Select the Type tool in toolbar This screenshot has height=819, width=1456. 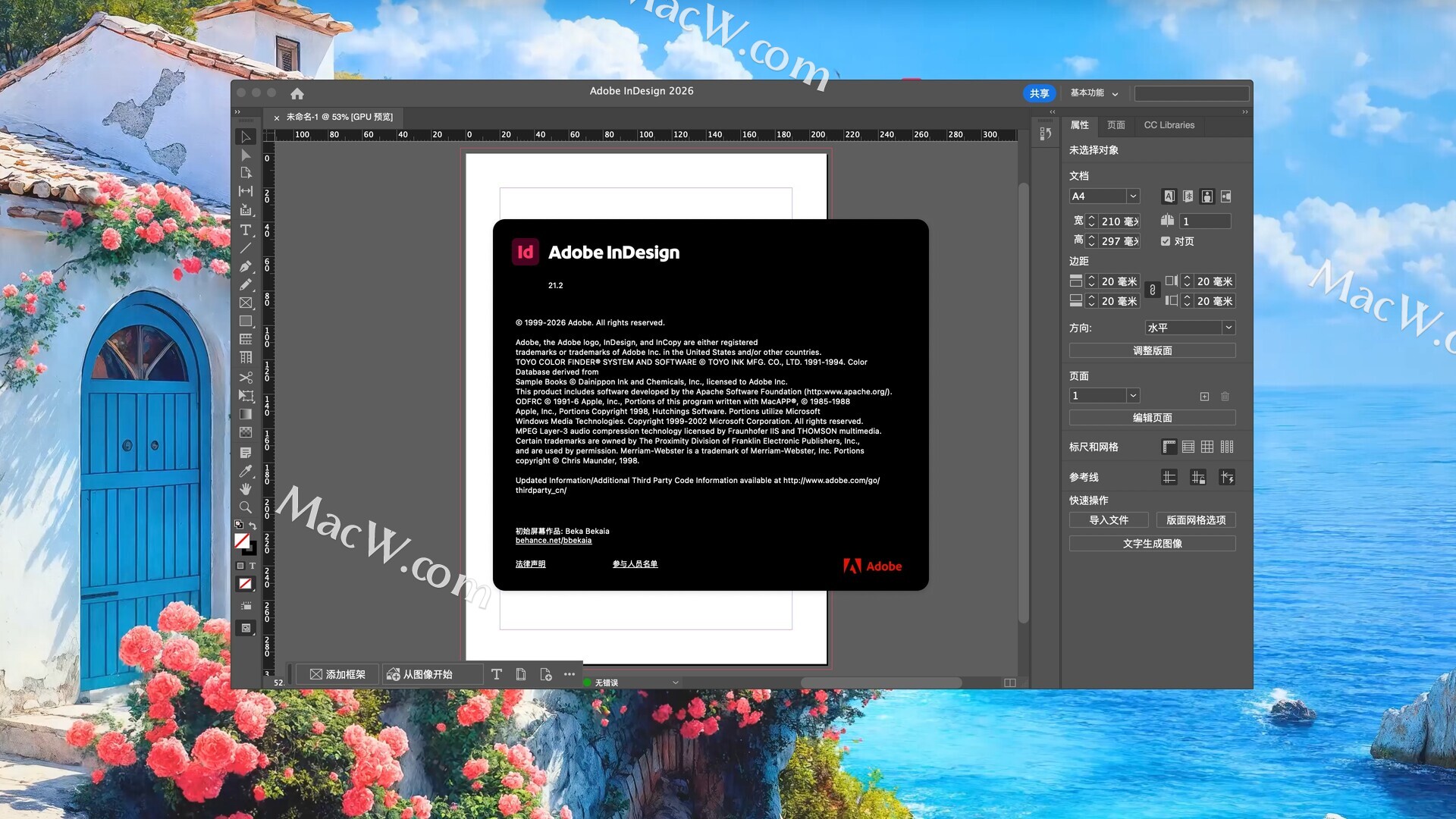pos(246,230)
